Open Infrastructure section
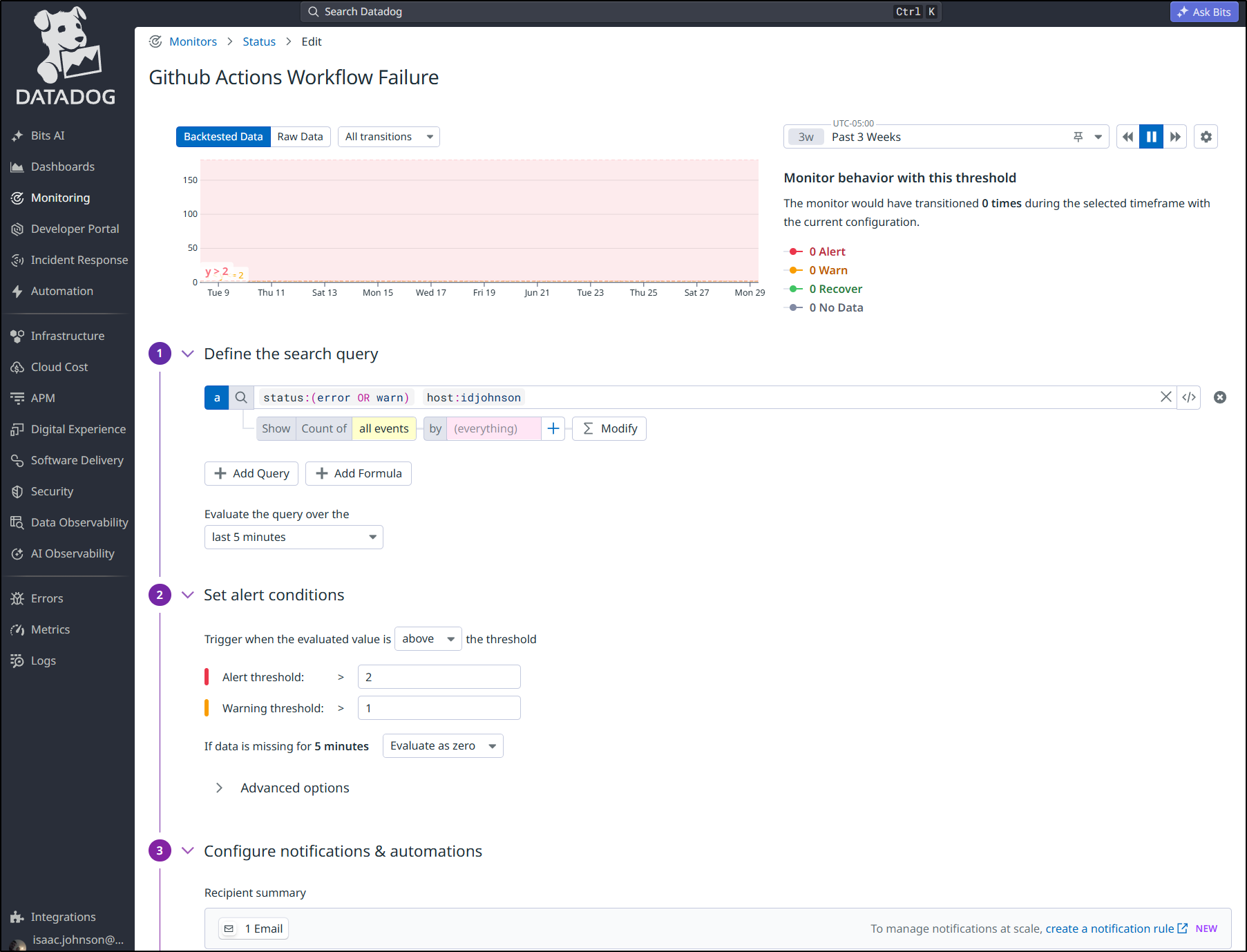 [67, 336]
